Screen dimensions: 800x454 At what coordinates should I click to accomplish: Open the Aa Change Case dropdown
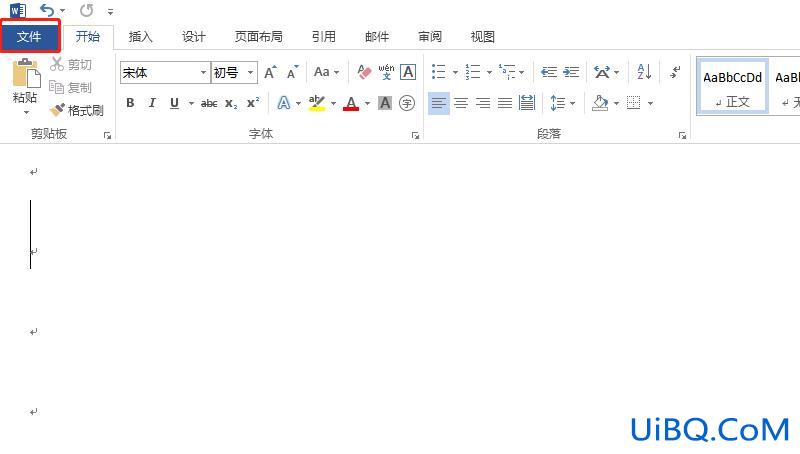[327, 72]
